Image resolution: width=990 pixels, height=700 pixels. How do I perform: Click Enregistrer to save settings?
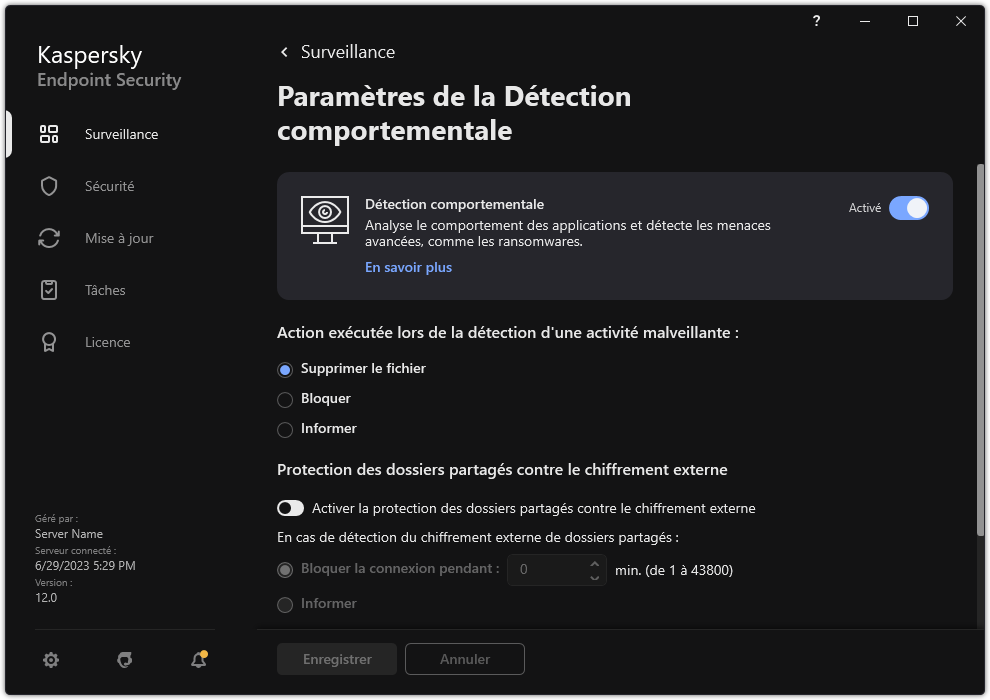(336, 658)
